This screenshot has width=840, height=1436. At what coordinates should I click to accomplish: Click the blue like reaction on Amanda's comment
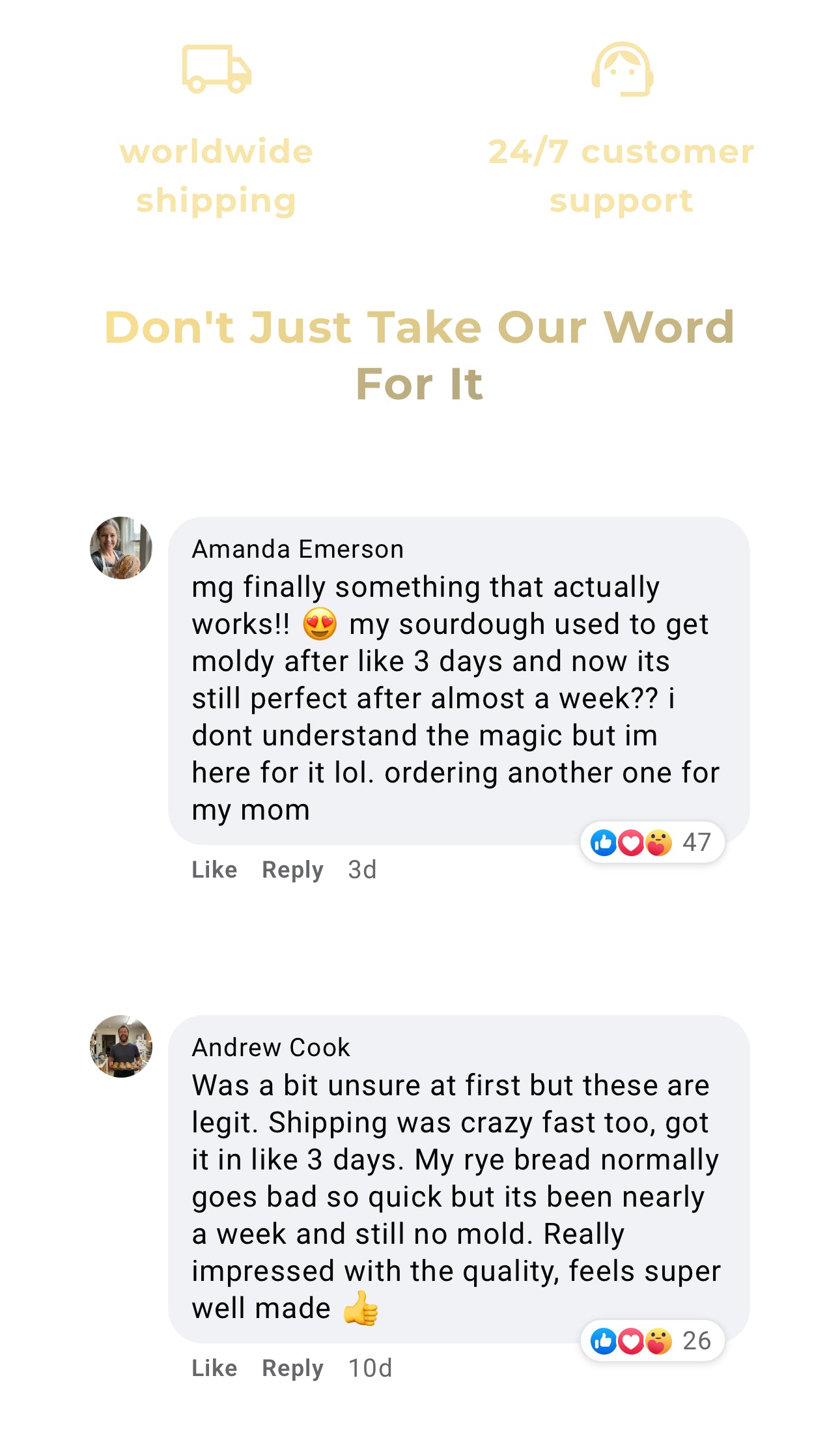[x=603, y=842]
